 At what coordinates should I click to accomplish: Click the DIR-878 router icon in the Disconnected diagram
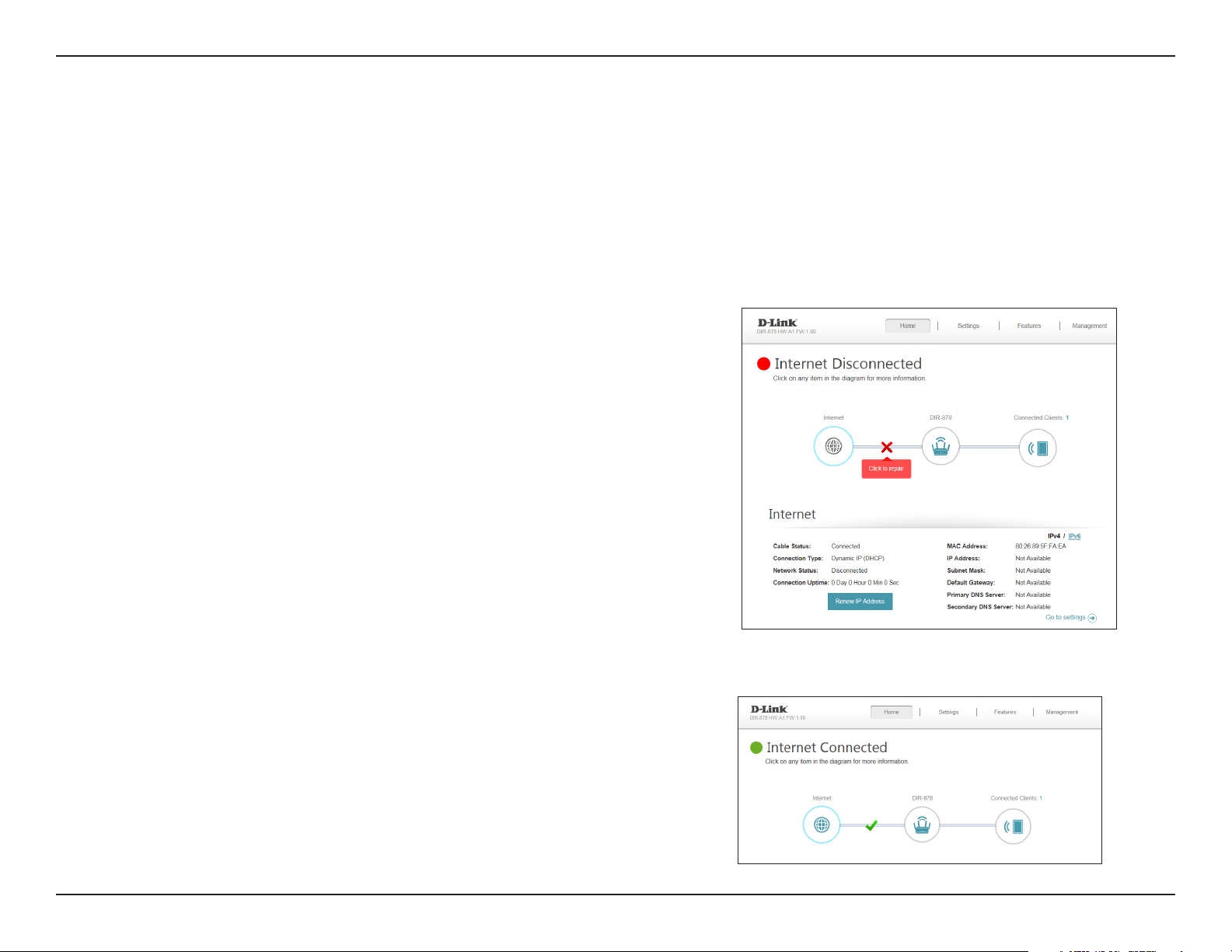click(x=941, y=447)
